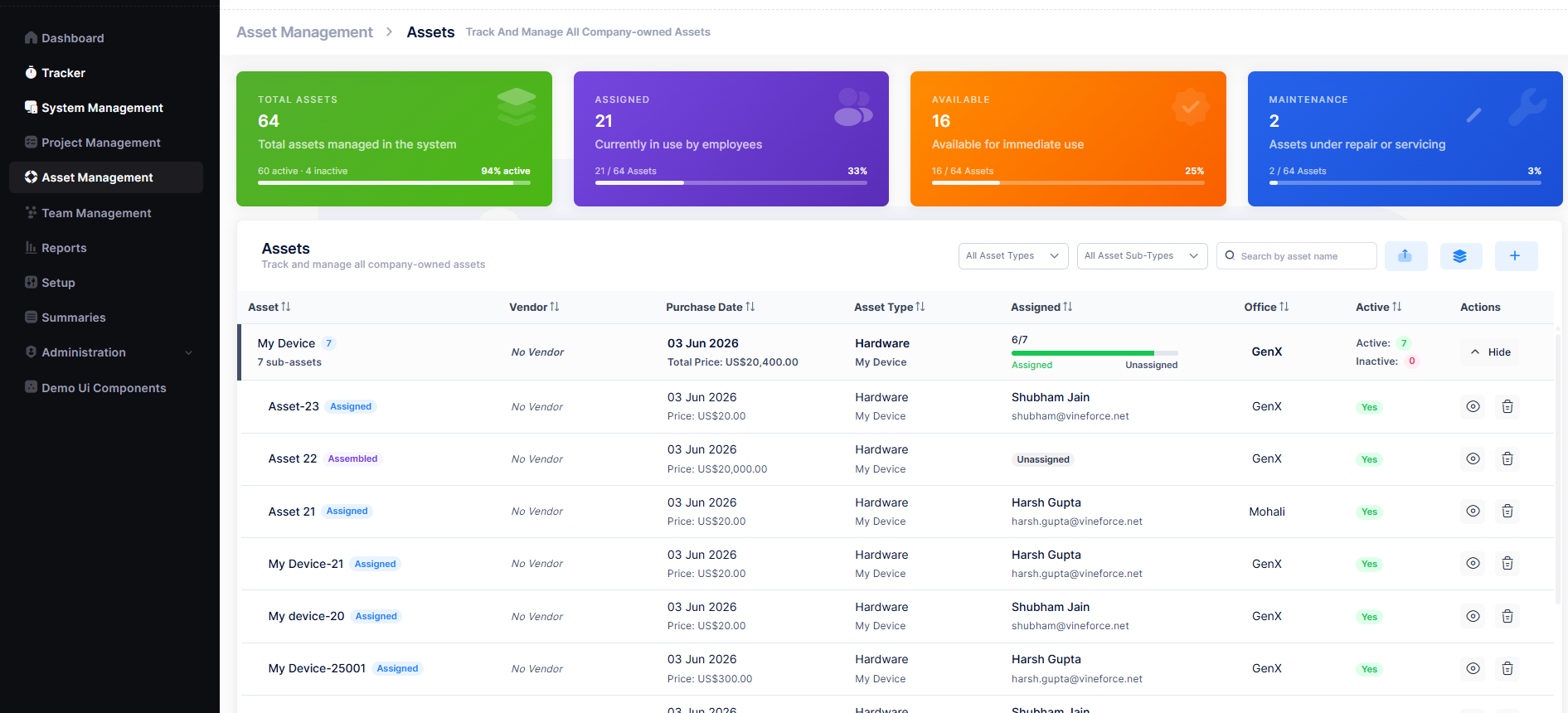
Task: Go to Team Management section
Action: 106,213
